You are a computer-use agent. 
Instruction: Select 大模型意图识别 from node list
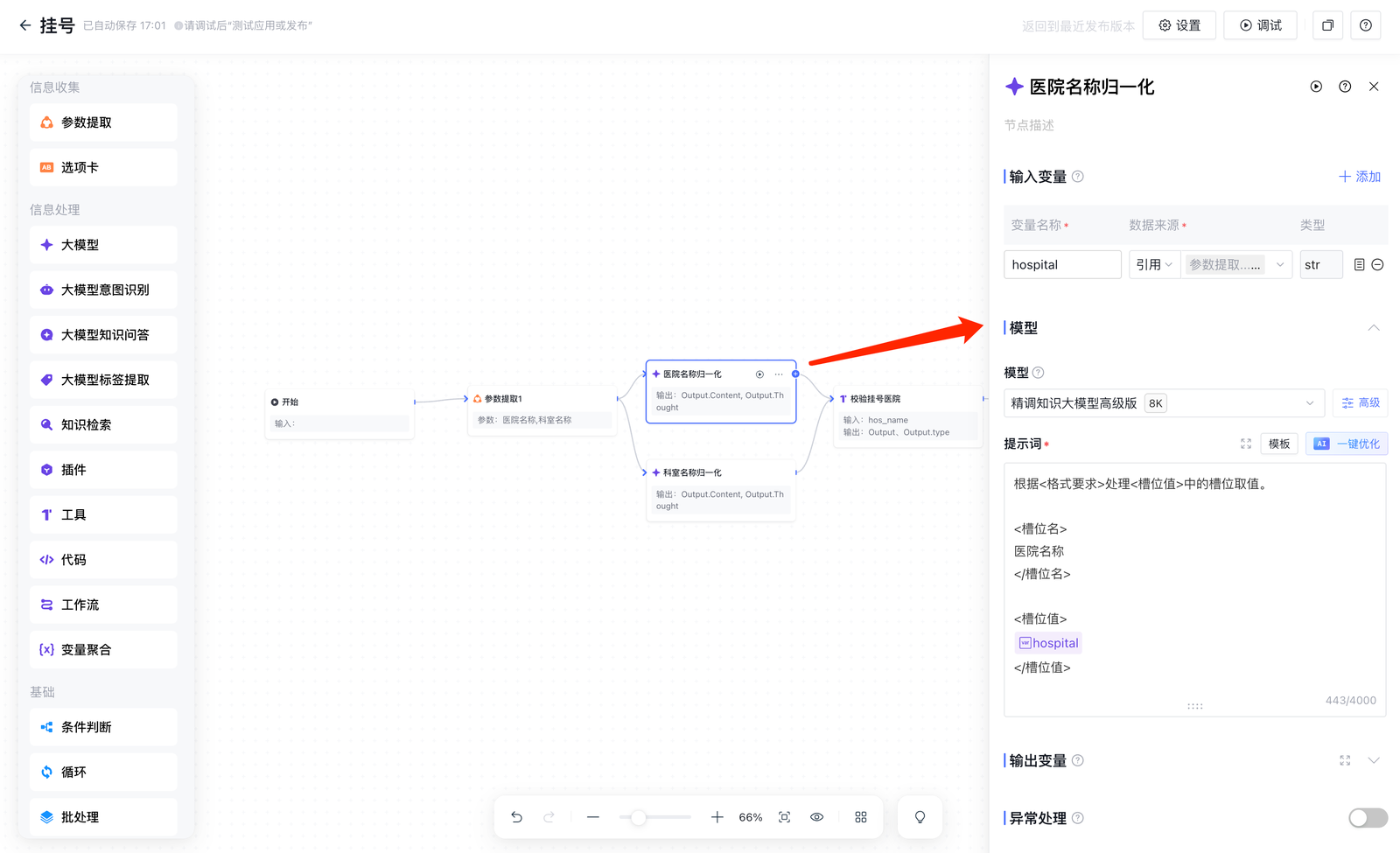(103, 290)
